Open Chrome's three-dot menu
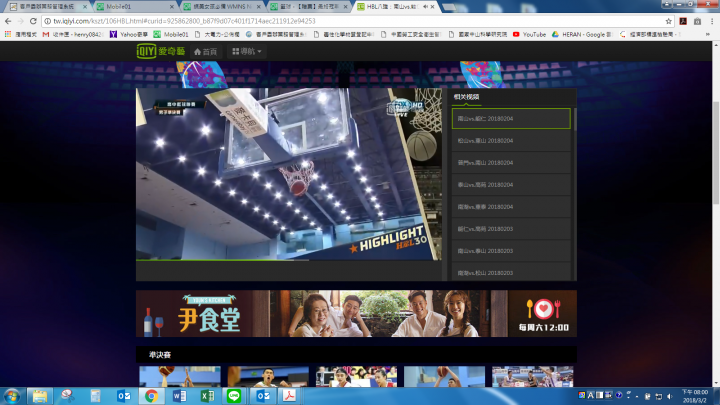The width and height of the screenshot is (720, 405). click(712, 21)
